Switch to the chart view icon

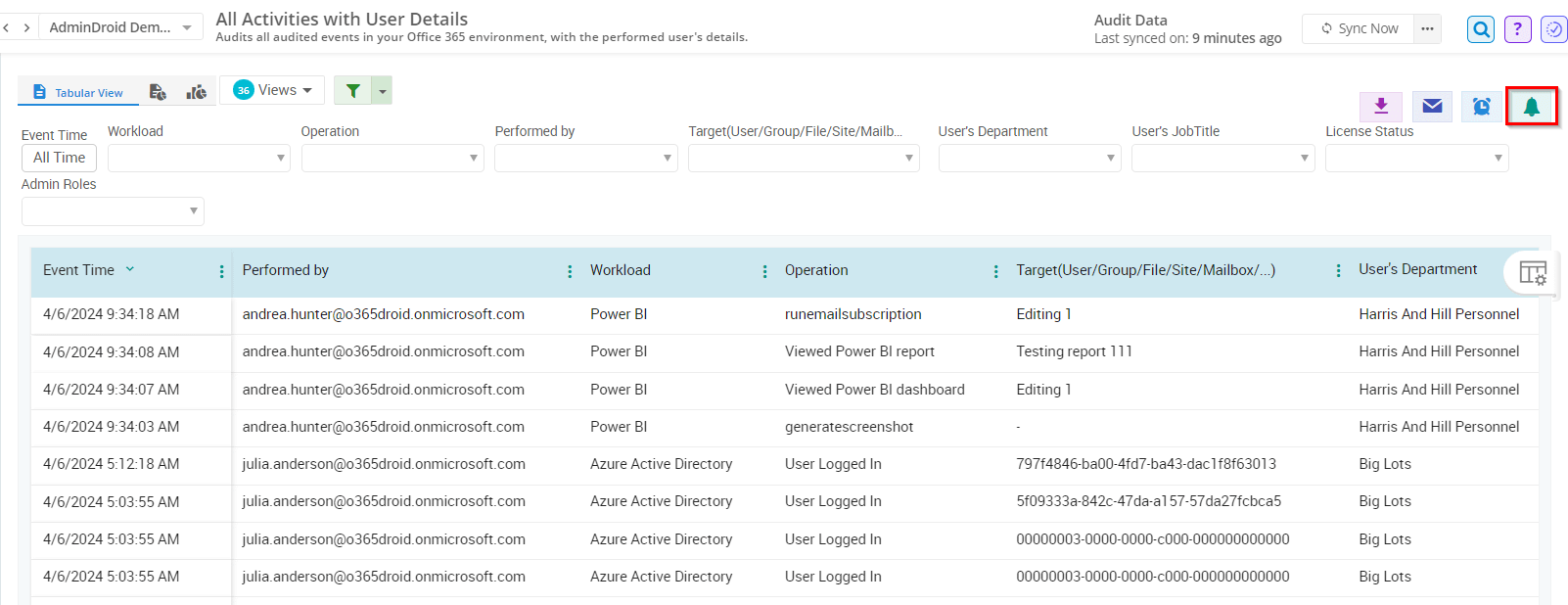(x=197, y=92)
